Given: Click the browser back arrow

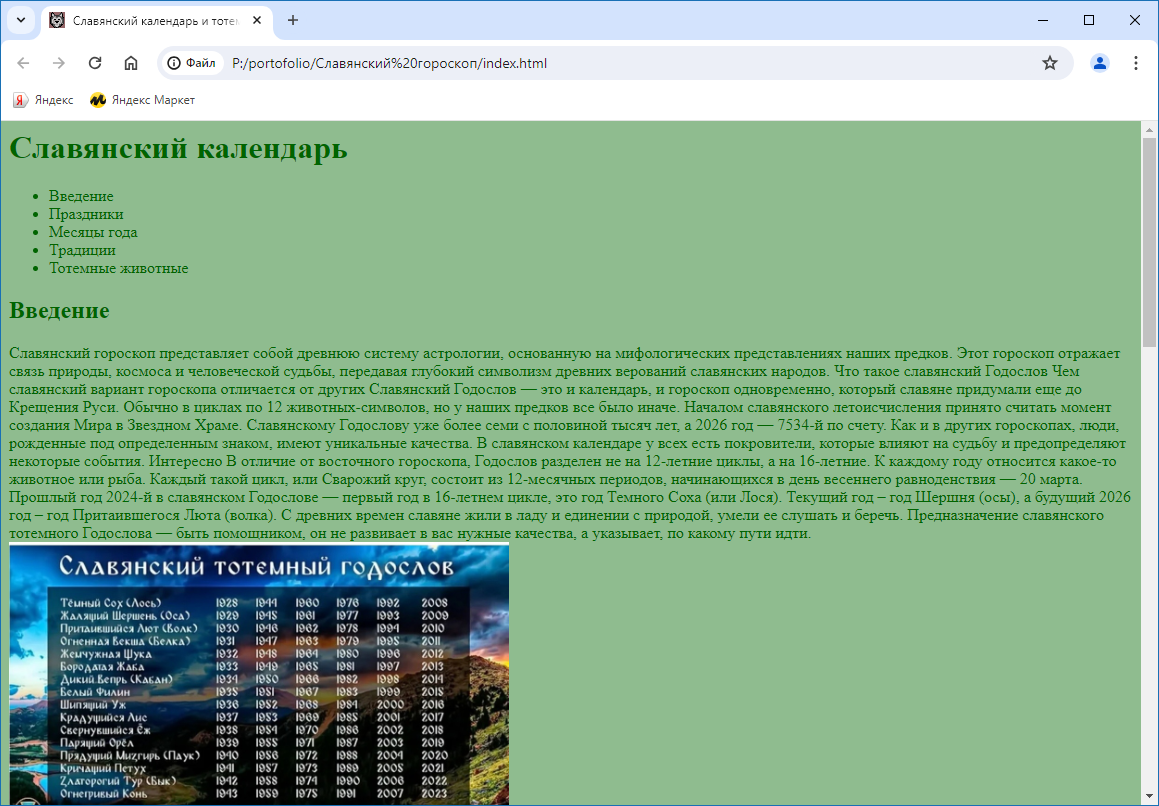Looking at the screenshot, I should 23,63.
